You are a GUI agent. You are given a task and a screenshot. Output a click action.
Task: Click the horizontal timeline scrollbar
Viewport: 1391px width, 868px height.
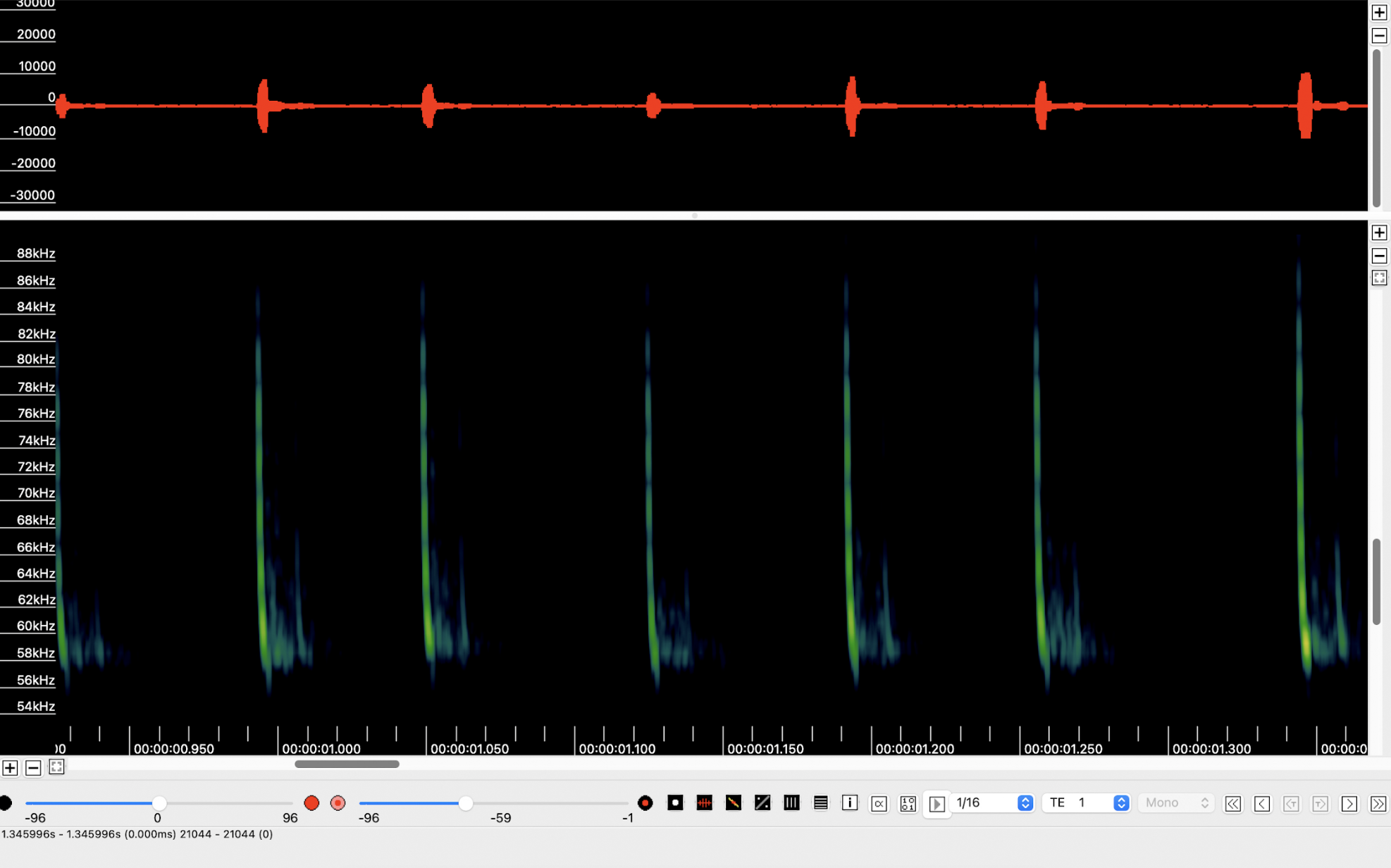point(347,764)
